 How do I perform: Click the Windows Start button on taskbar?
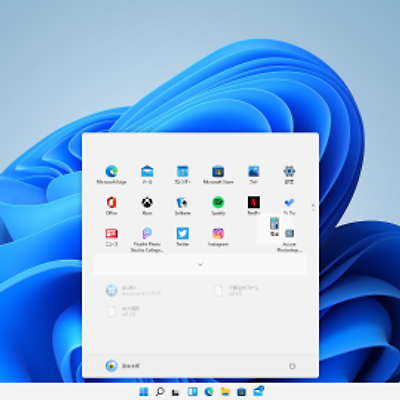[x=144, y=392]
